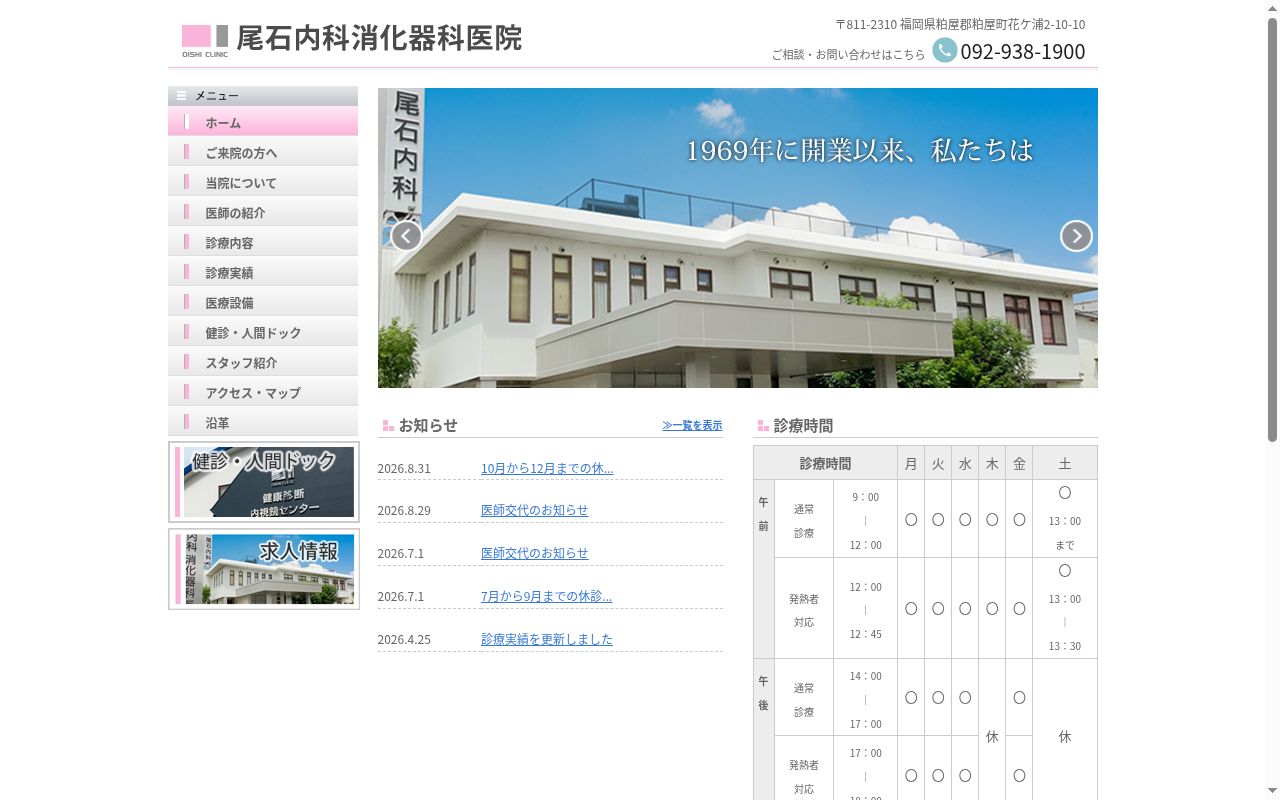
Task: Click the ご相談・お問い合わせはこちら text
Action: pos(849,55)
